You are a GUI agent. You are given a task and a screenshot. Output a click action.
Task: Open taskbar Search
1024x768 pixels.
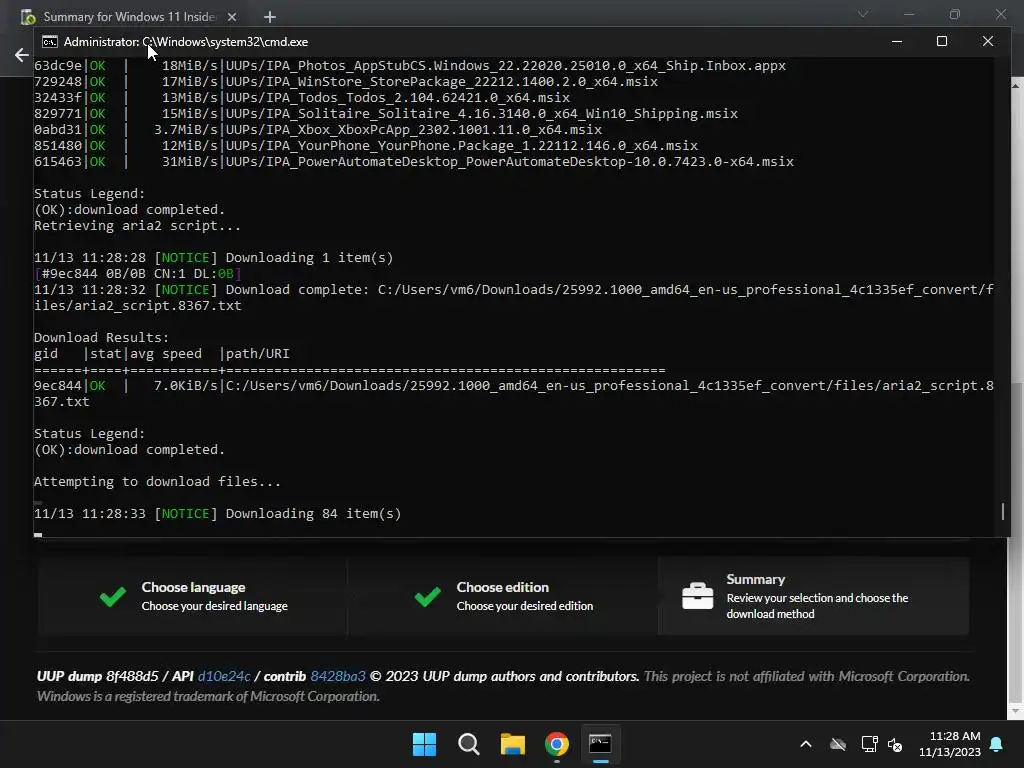click(x=468, y=744)
